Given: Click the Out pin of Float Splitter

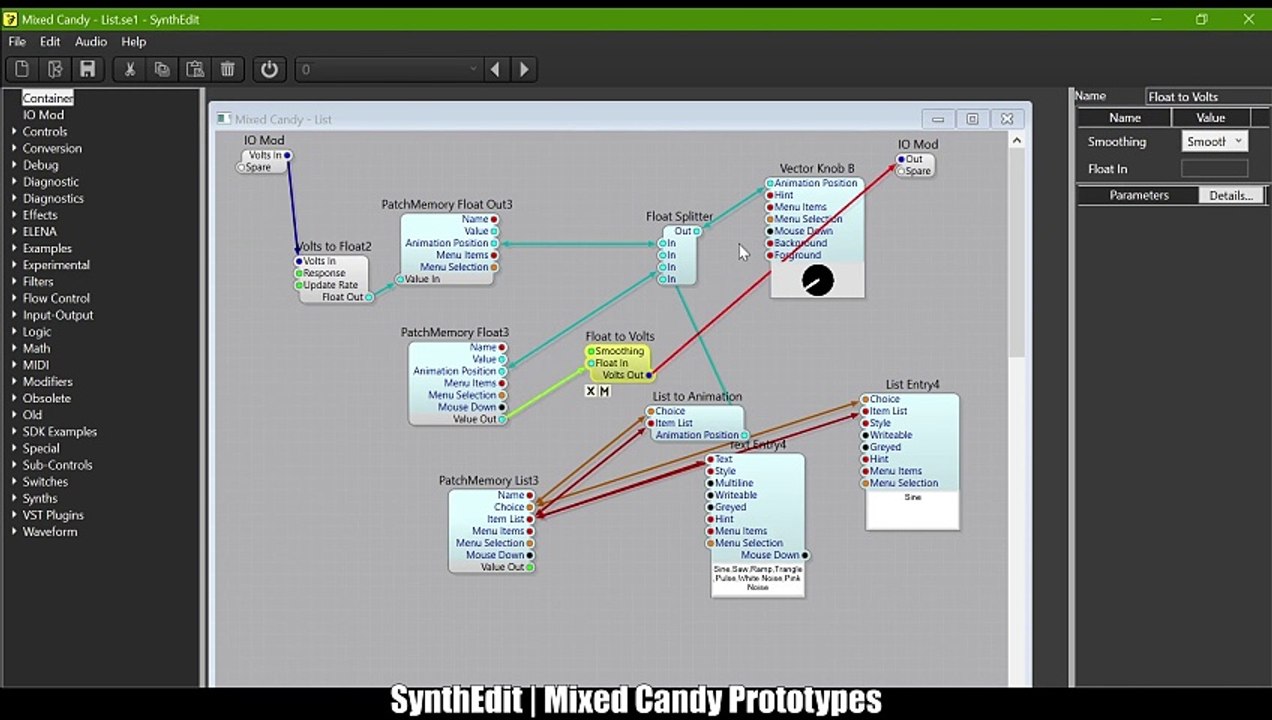Looking at the screenshot, I should [x=697, y=231].
